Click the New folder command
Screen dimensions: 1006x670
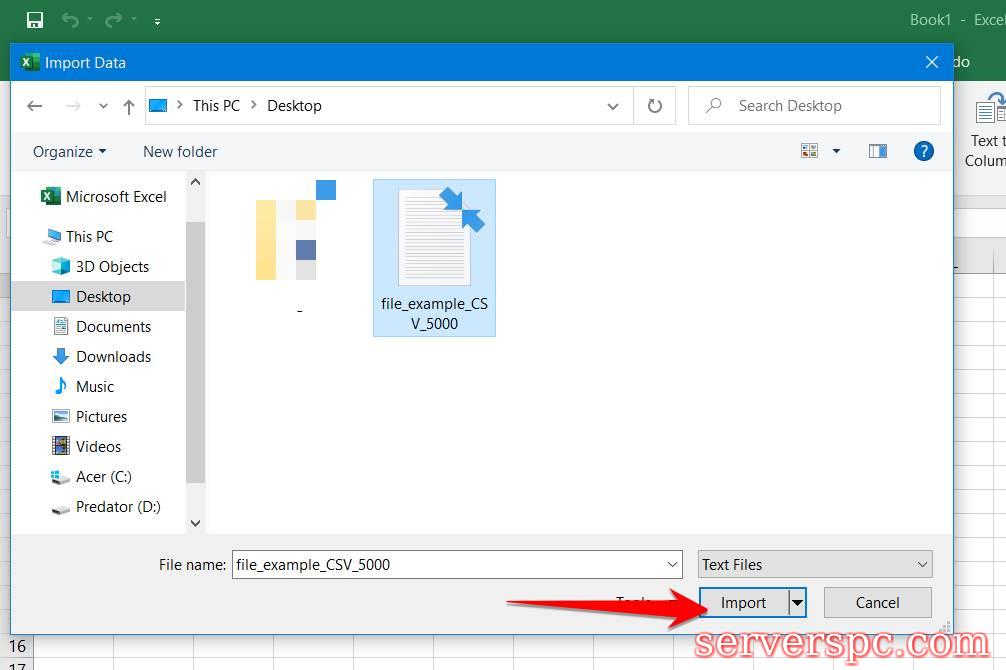tap(180, 152)
